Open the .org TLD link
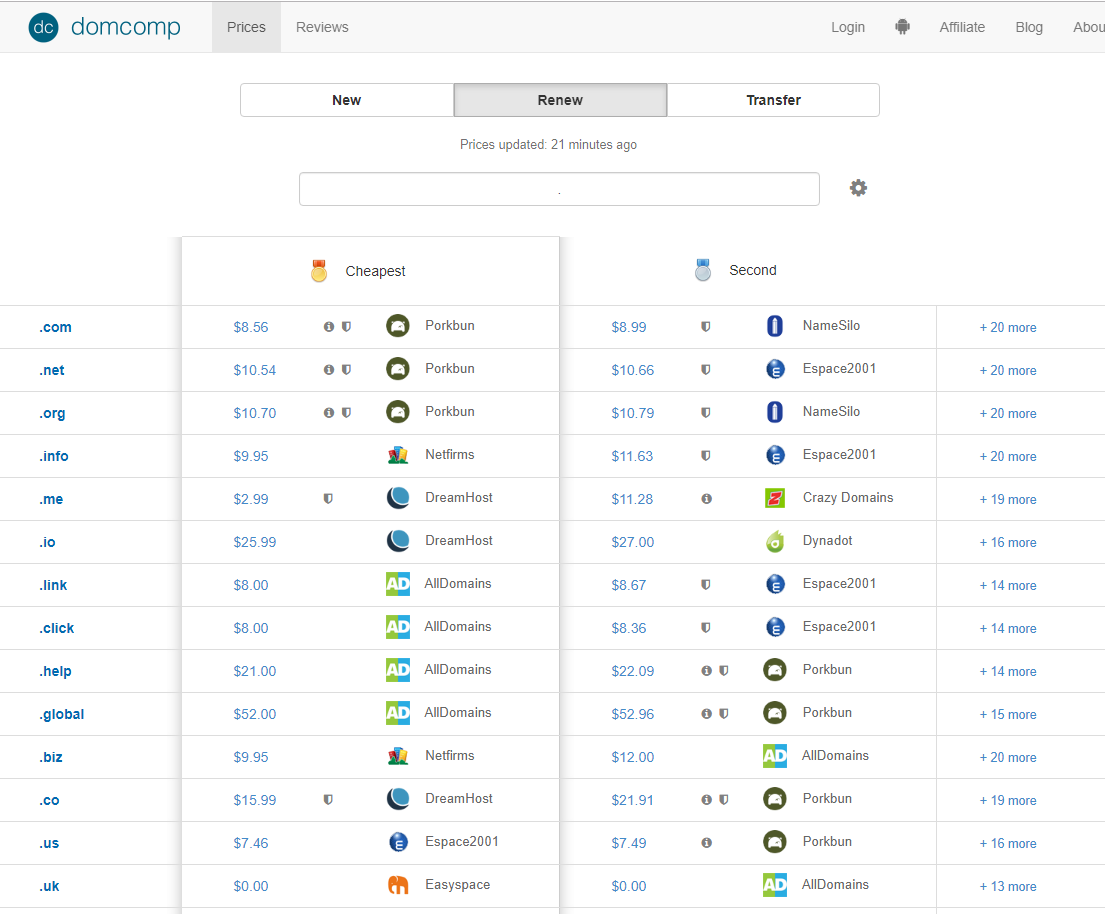The image size is (1105, 914). click(x=52, y=413)
